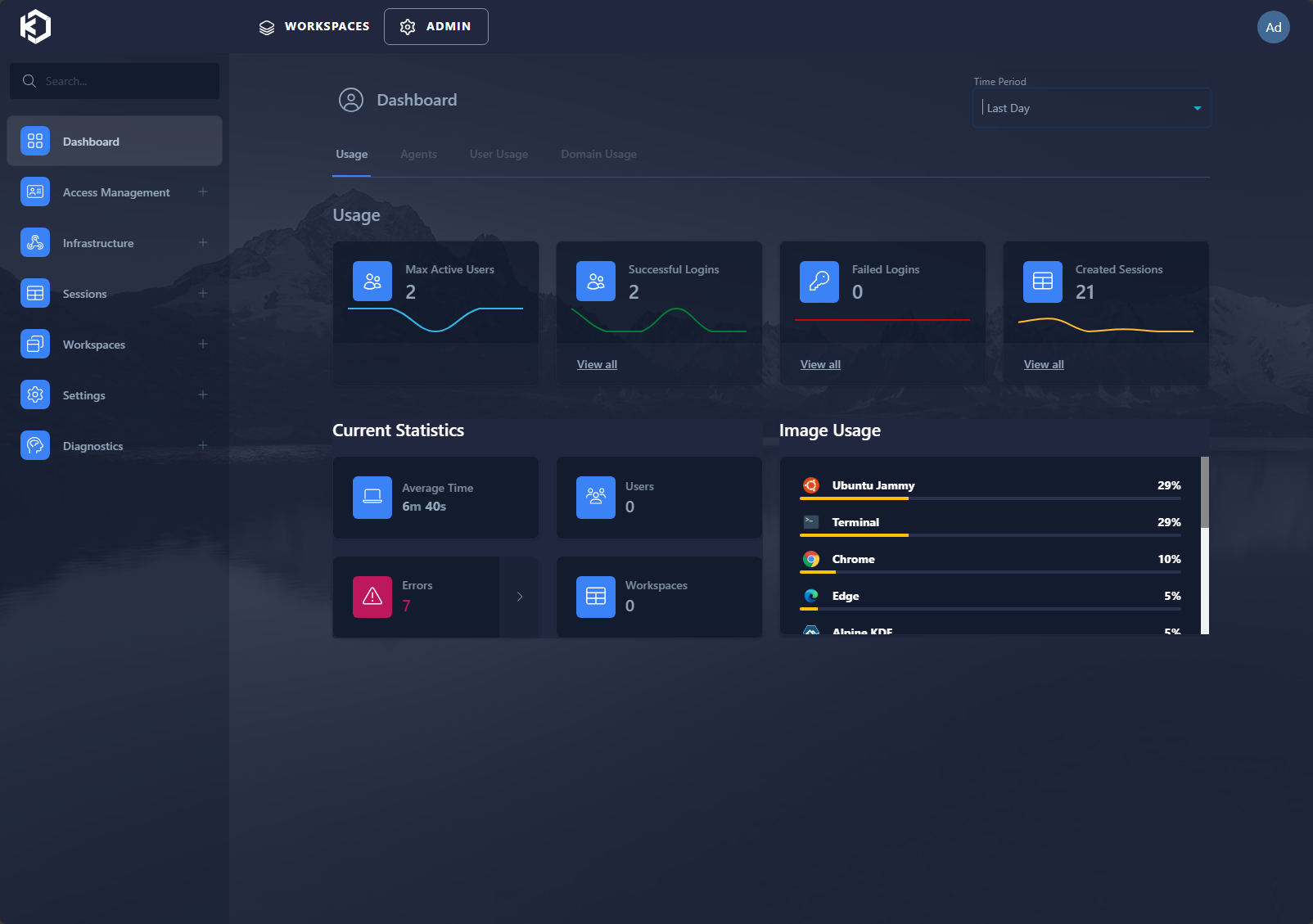1313x924 pixels.
Task: Click the Edge image icon
Action: (811, 596)
